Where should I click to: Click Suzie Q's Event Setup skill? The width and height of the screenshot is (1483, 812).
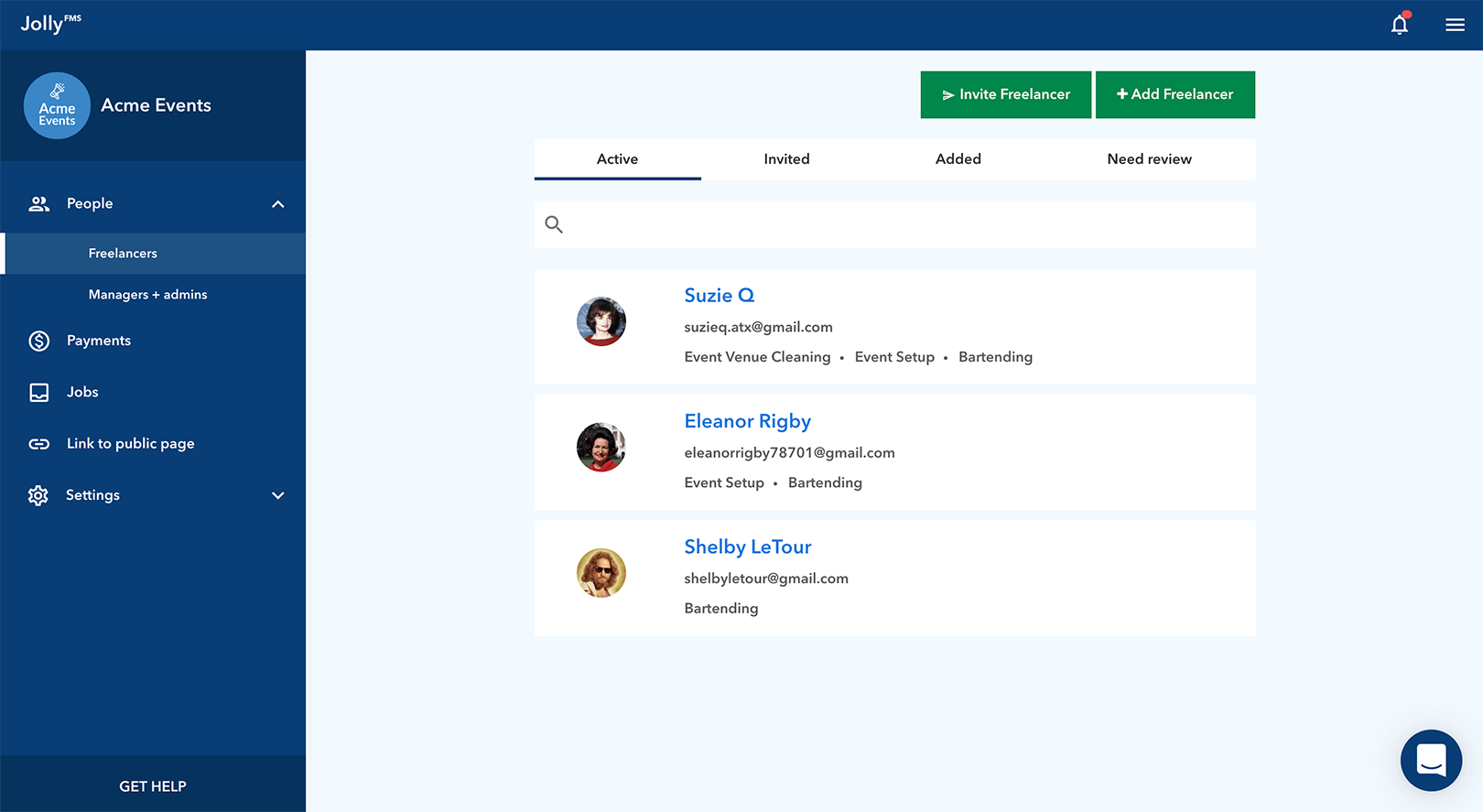(894, 357)
